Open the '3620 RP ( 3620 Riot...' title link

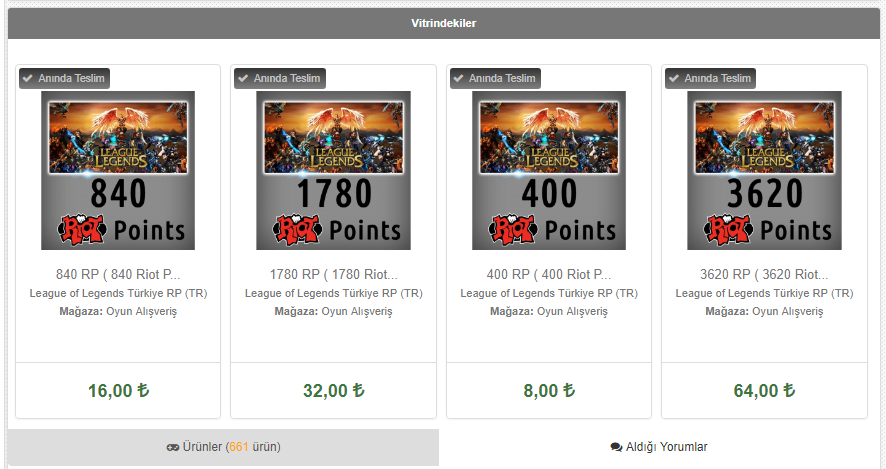tap(765, 274)
